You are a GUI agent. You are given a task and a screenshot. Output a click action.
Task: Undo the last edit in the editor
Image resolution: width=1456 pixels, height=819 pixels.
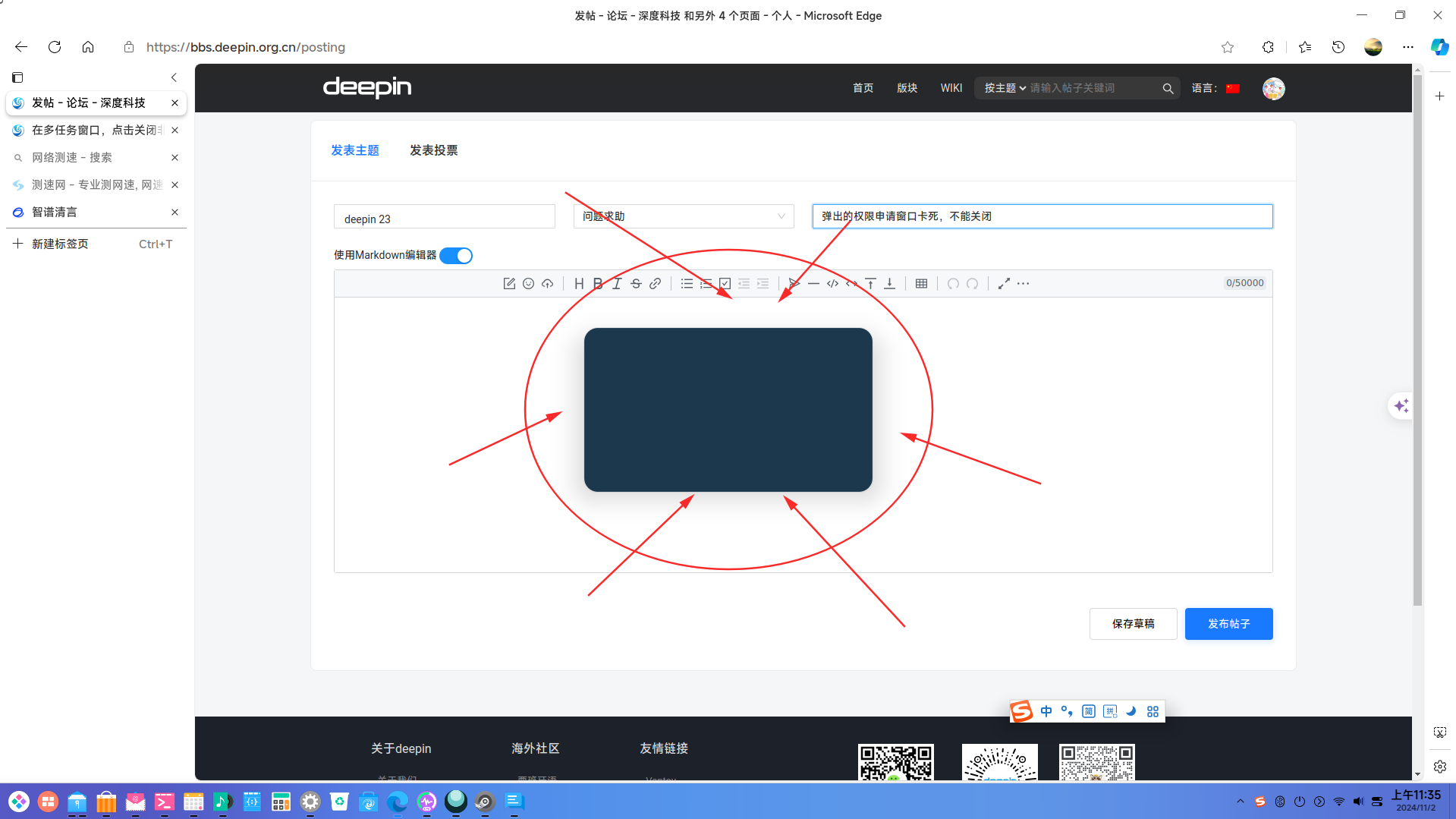[953, 284]
